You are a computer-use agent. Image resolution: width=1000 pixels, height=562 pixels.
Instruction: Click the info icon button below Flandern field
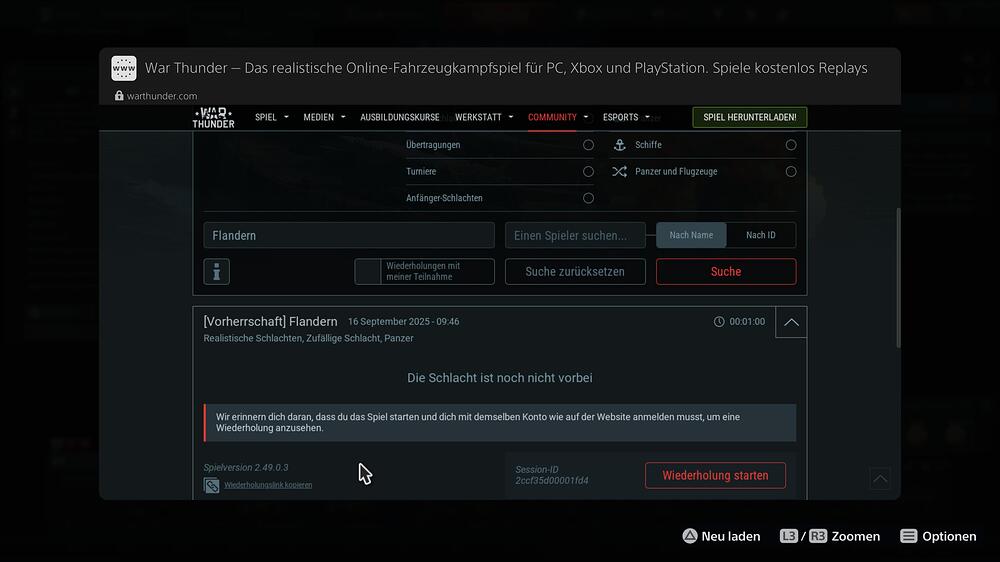(x=217, y=272)
